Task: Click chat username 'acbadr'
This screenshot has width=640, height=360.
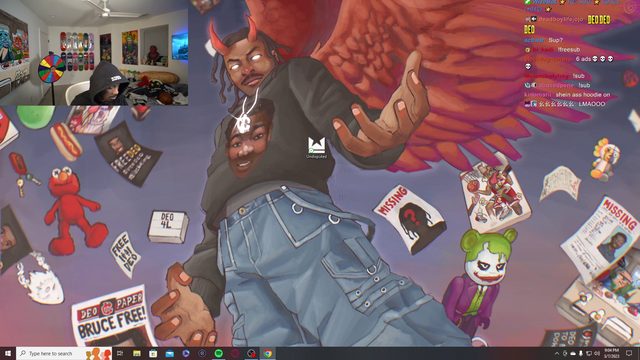Action: tap(534, 40)
